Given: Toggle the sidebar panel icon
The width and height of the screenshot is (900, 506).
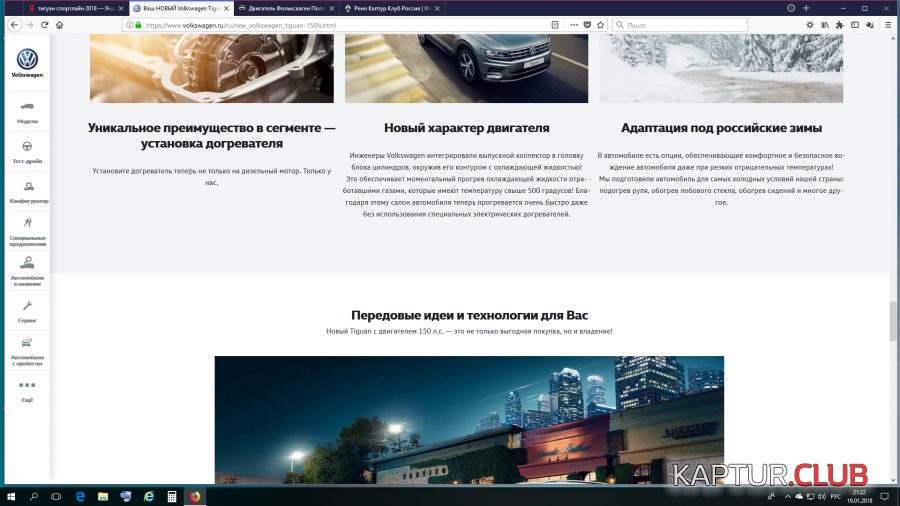Looking at the screenshot, I should 855,25.
